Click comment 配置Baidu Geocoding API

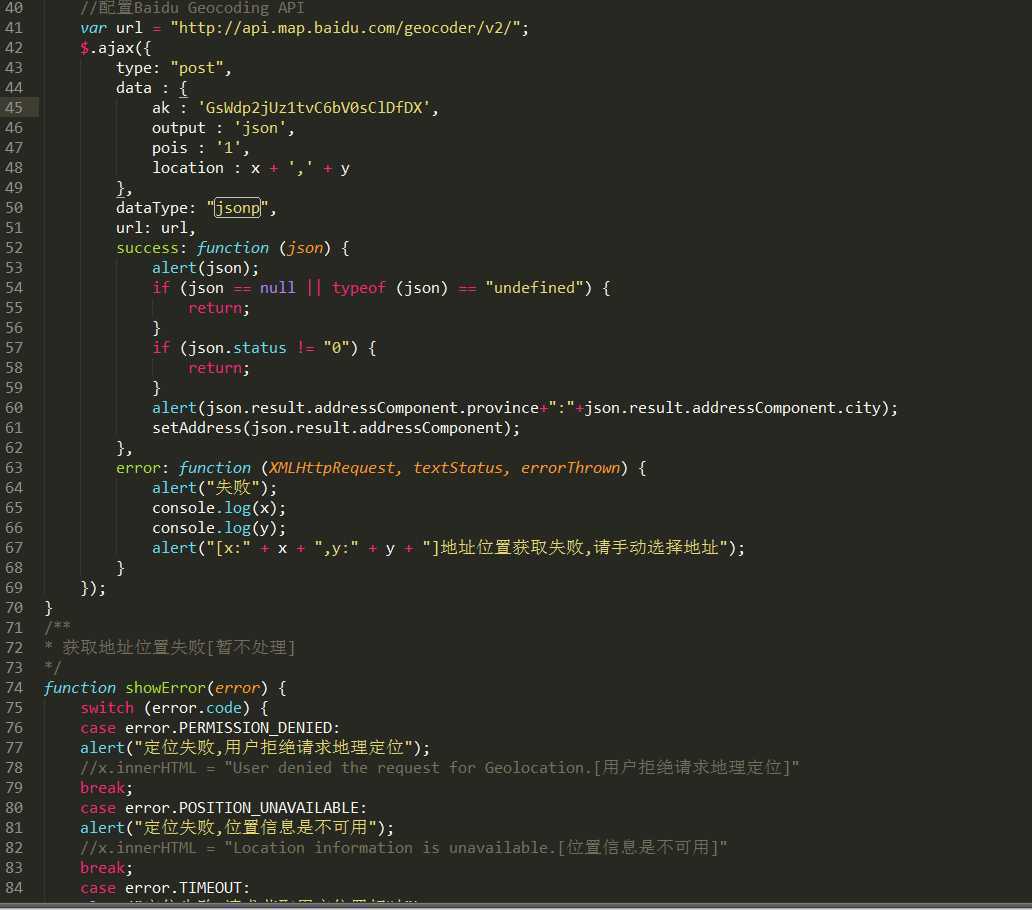192,8
